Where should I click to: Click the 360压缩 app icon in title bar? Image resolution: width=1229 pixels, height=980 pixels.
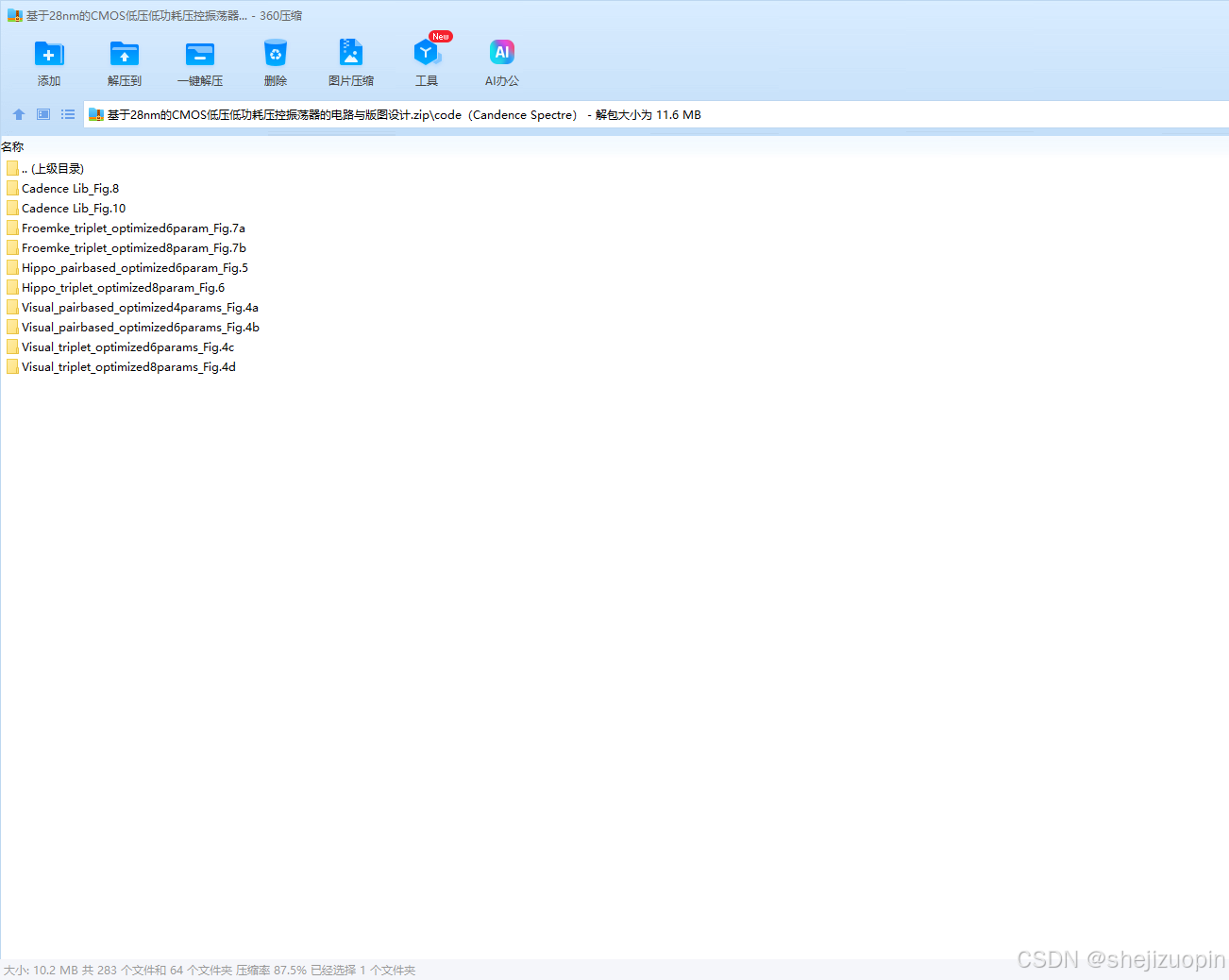click(14, 15)
